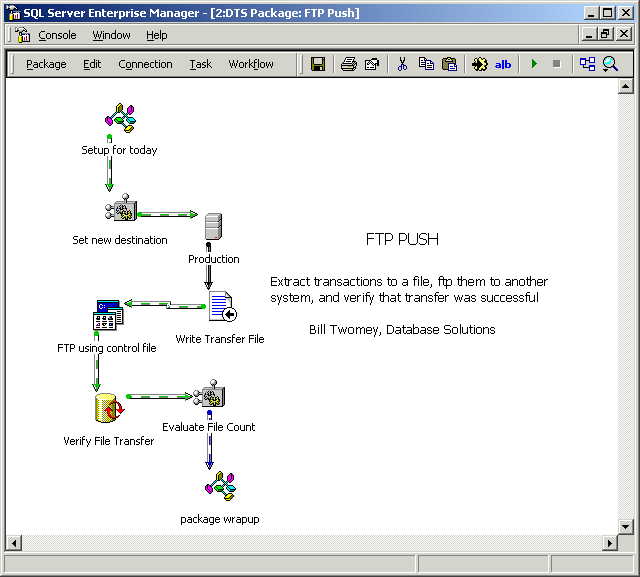Click the 'Setup for today' label
640x577 pixels.
click(119, 150)
